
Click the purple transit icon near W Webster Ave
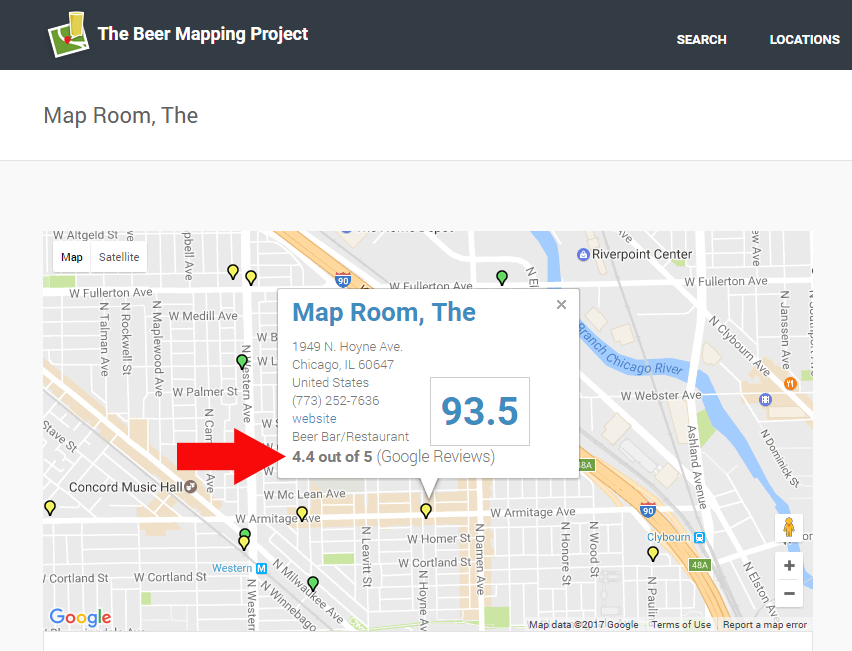(765, 400)
